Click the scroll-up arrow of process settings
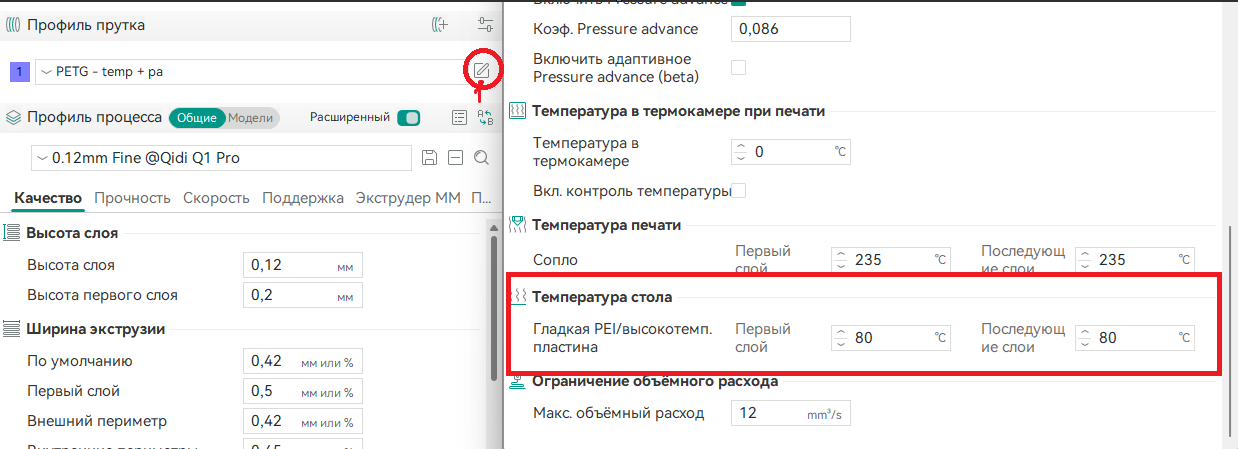The image size is (1238, 449). click(x=492, y=228)
